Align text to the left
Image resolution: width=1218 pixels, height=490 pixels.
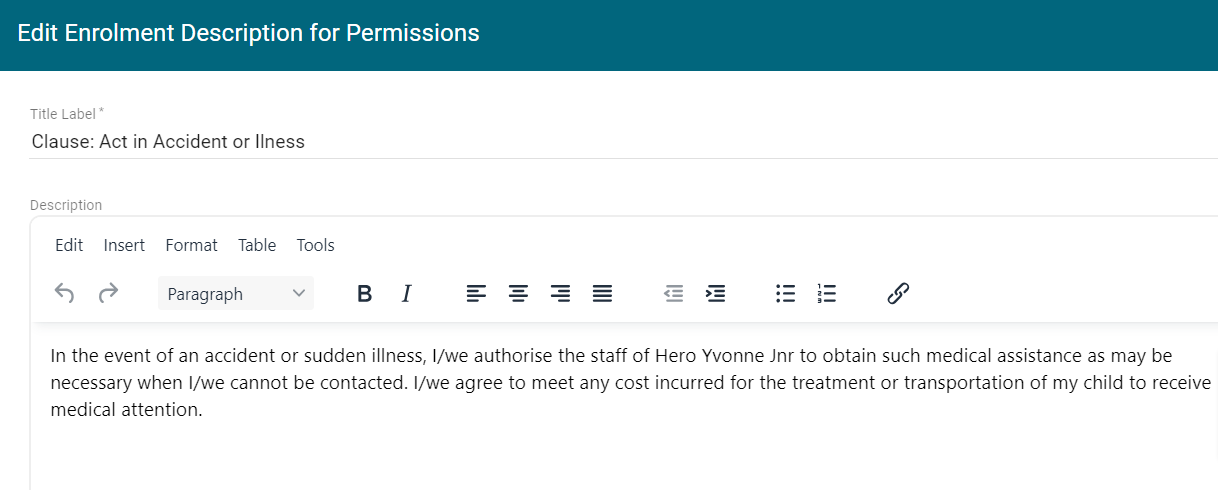[476, 294]
